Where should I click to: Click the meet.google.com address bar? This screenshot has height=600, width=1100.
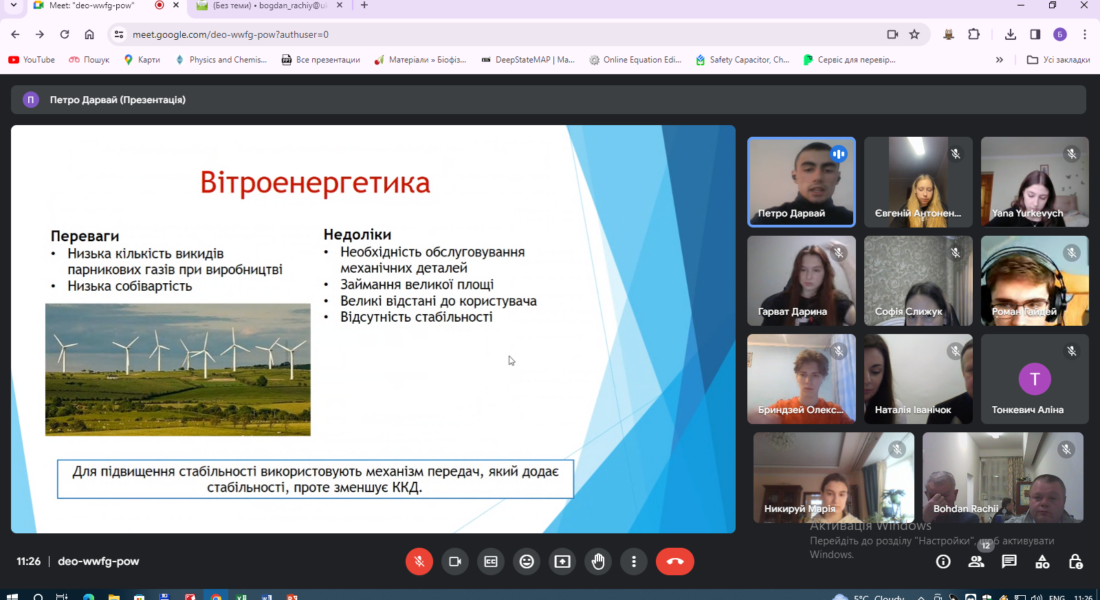pos(500,34)
